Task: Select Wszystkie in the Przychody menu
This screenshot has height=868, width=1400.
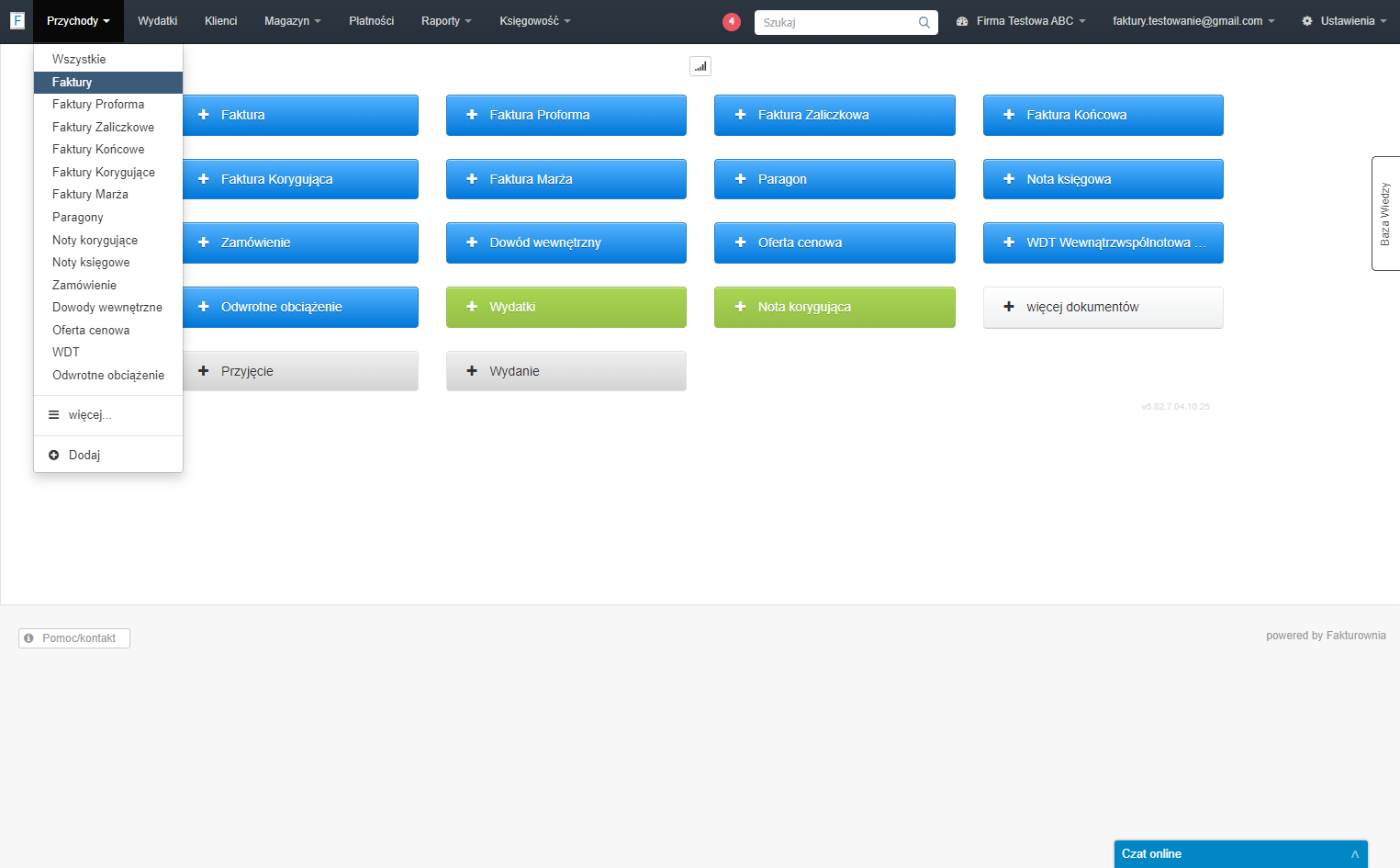Action: [108, 60]
